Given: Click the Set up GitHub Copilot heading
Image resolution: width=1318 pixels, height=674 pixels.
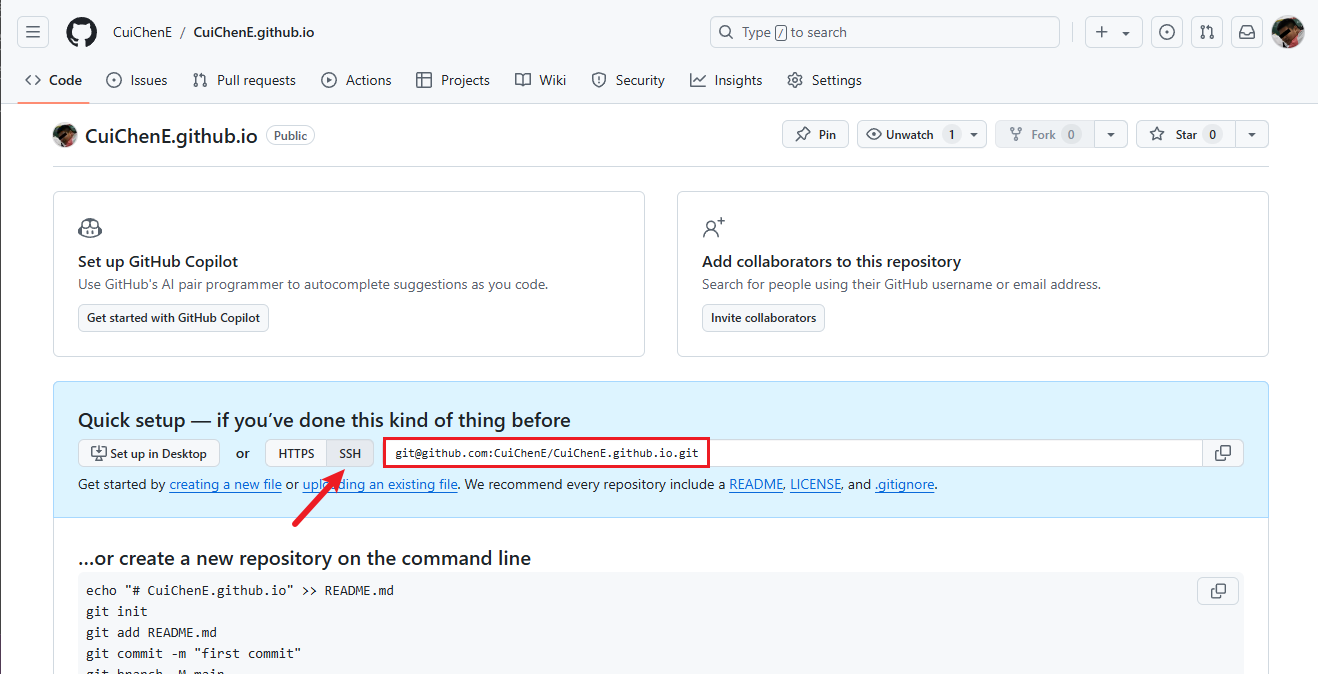Looking at the screenshot, I should [x=158, y=261].
